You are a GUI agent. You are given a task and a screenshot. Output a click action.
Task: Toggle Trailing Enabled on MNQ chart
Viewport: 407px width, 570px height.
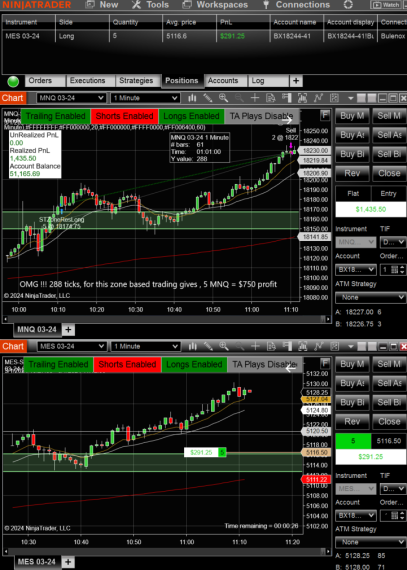55,116
